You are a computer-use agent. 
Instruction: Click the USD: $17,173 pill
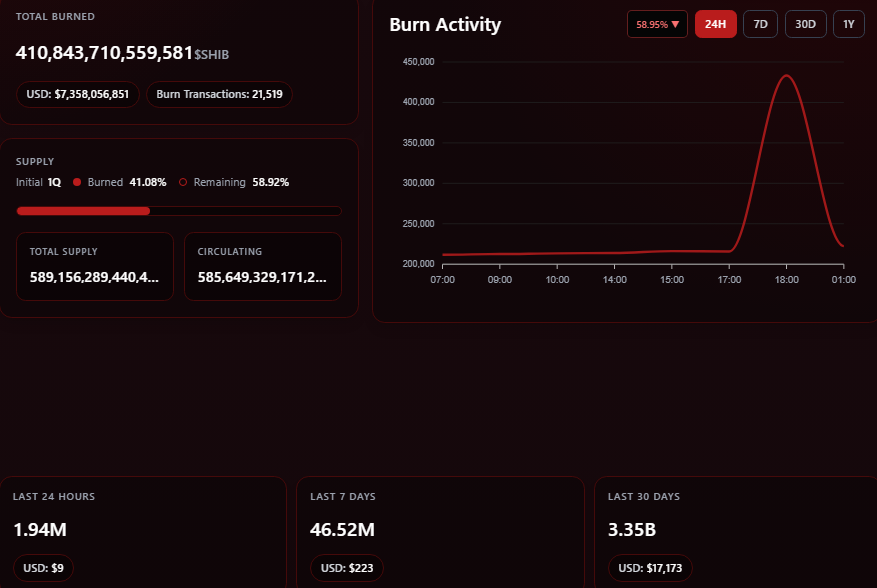point(650,568)
